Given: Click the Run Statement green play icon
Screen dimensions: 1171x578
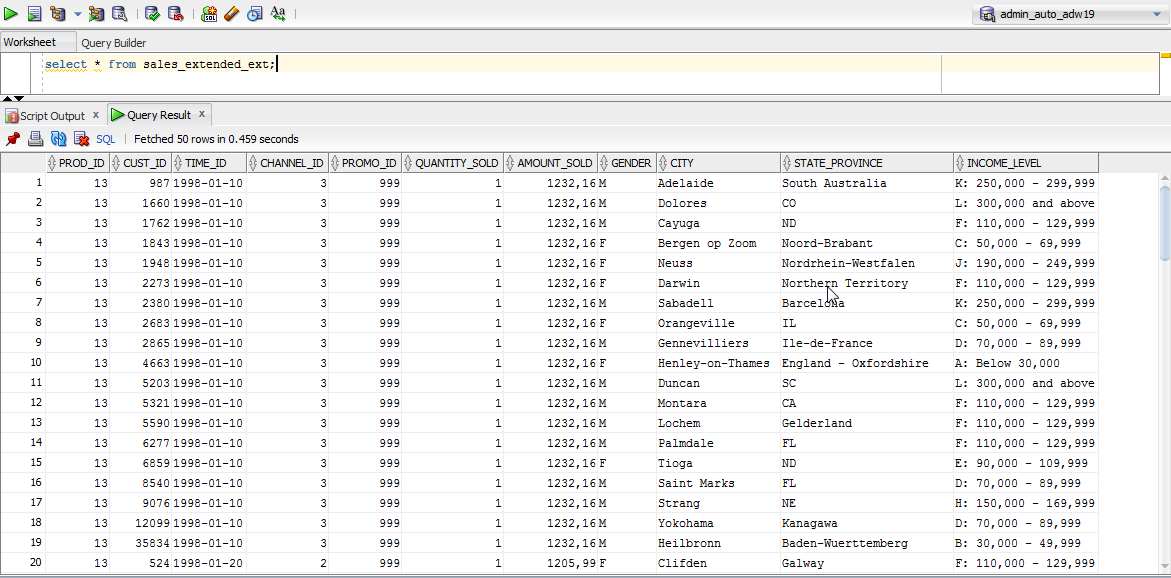Looking at the screenshot, I should (11, 14).
